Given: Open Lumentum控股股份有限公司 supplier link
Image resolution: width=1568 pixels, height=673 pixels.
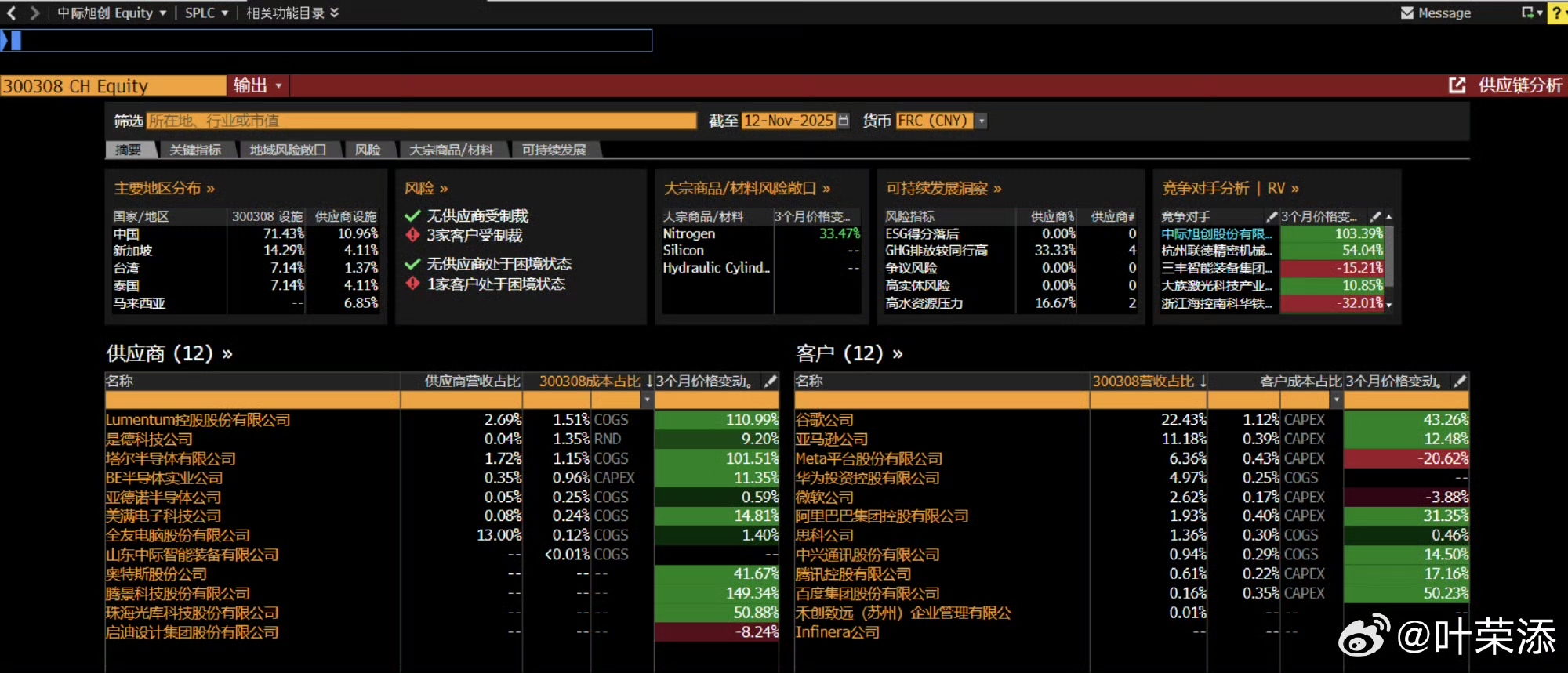Looking at the screenshot, I should point(198,420).
